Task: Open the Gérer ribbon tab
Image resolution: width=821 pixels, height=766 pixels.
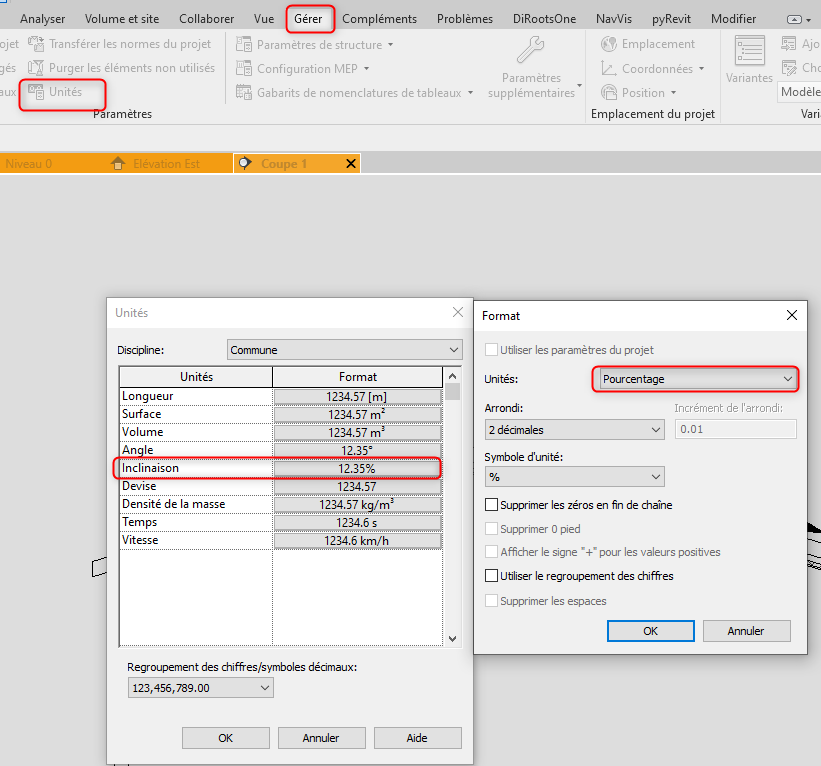Action: (308, 18)
